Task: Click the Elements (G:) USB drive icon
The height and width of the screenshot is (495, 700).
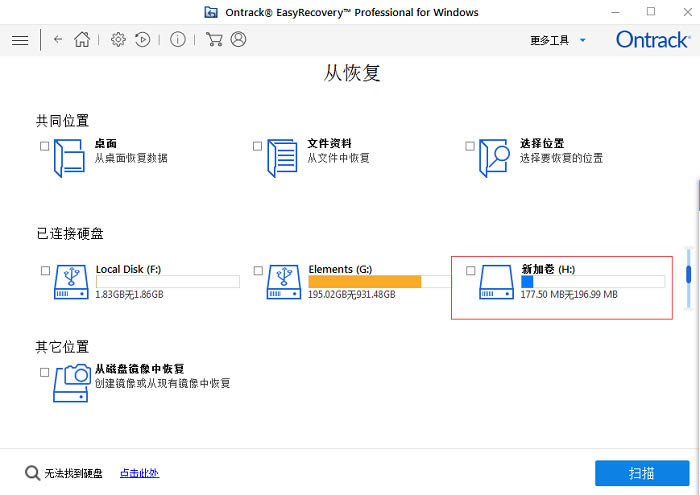Action: 284,282
